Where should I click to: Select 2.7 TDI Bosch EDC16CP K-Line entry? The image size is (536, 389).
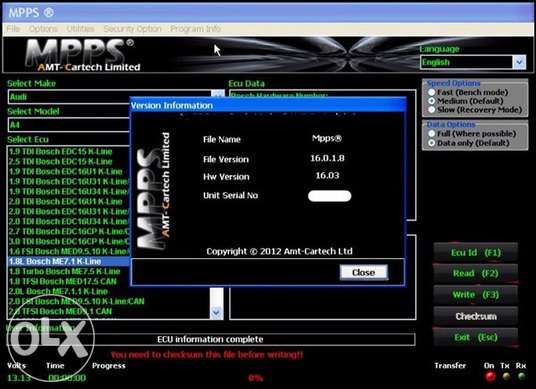coord(68,231)
